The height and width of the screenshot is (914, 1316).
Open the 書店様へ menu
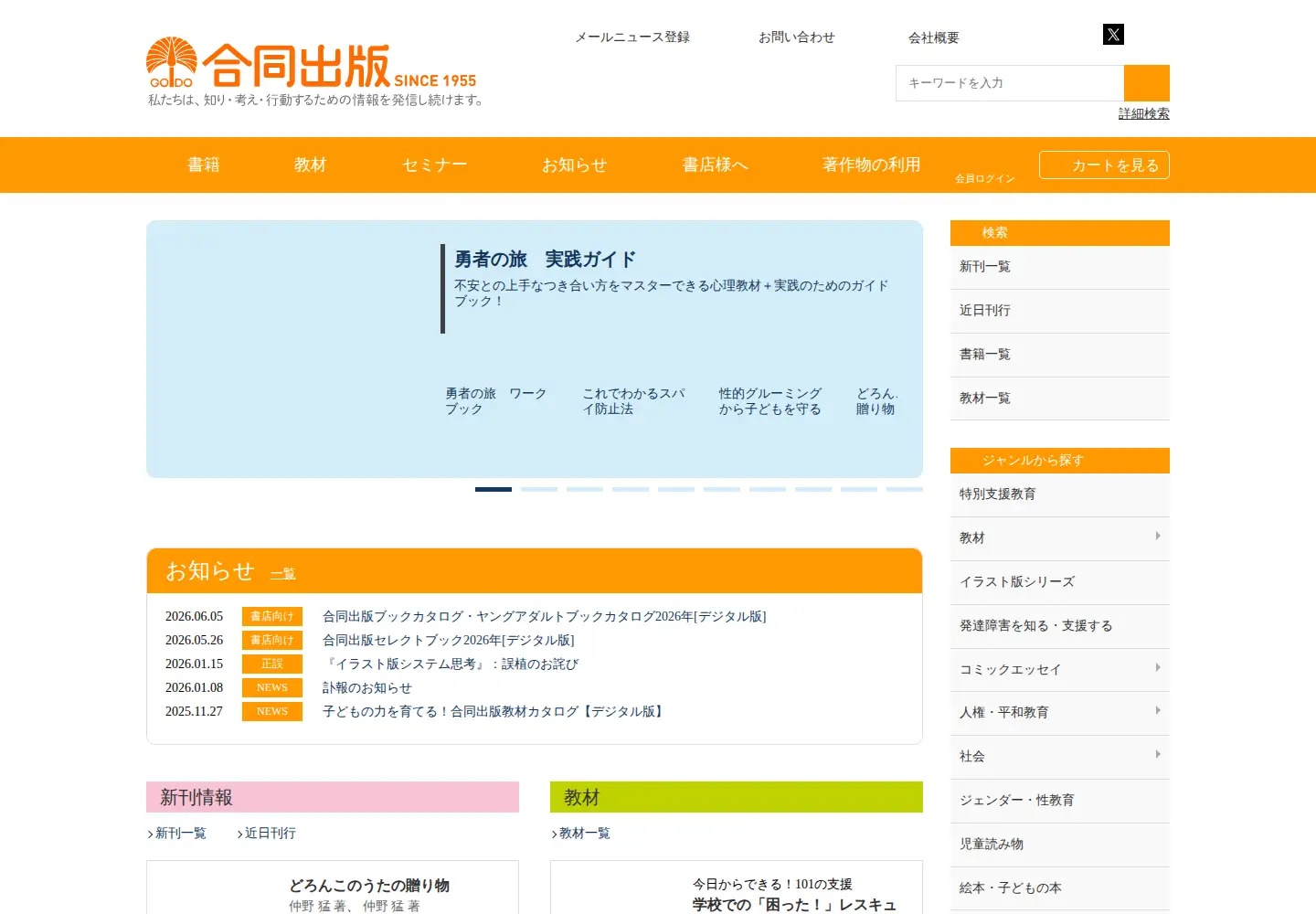(716, 165)
